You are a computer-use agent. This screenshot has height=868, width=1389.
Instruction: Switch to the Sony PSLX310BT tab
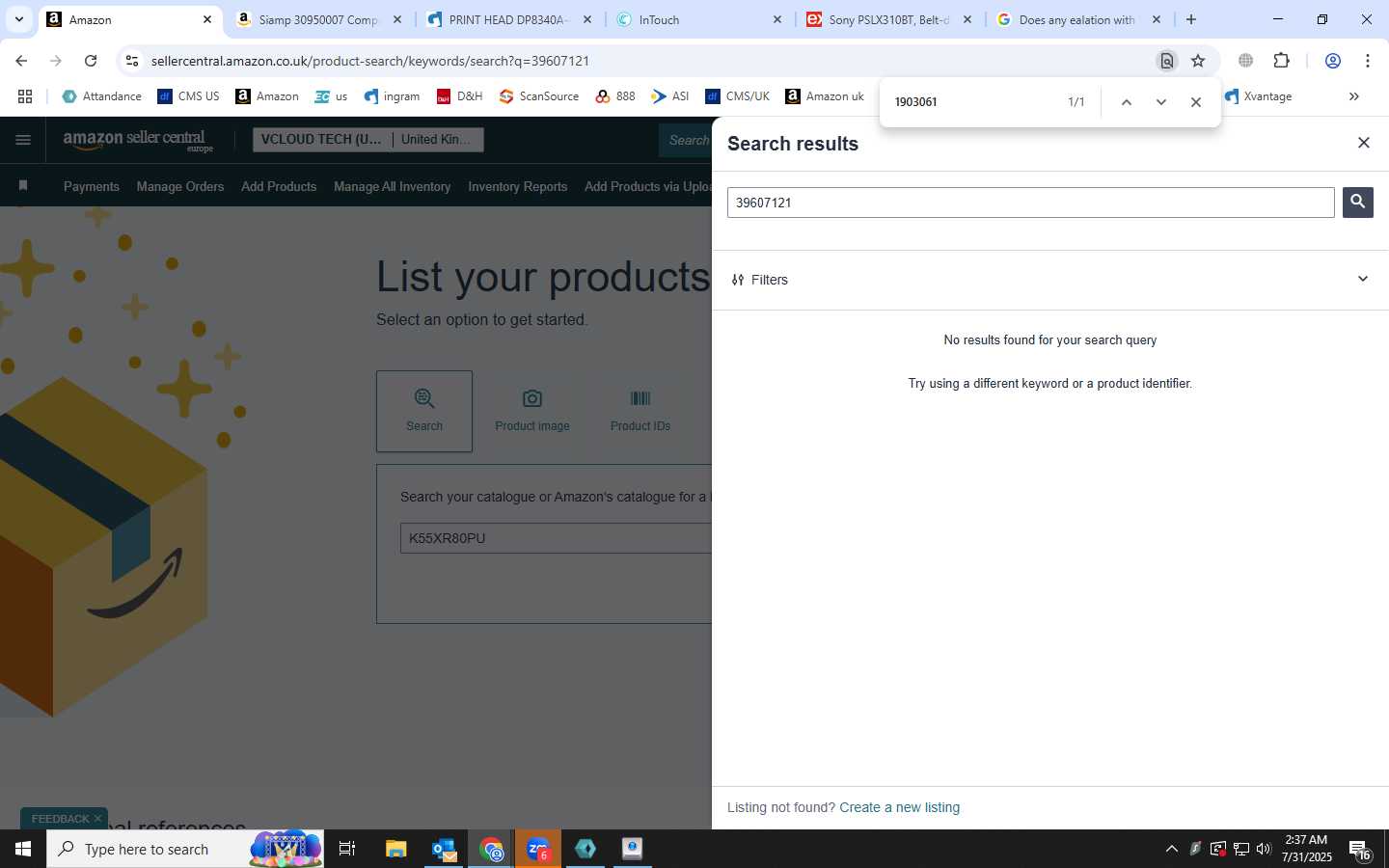(x=889, y=19)
